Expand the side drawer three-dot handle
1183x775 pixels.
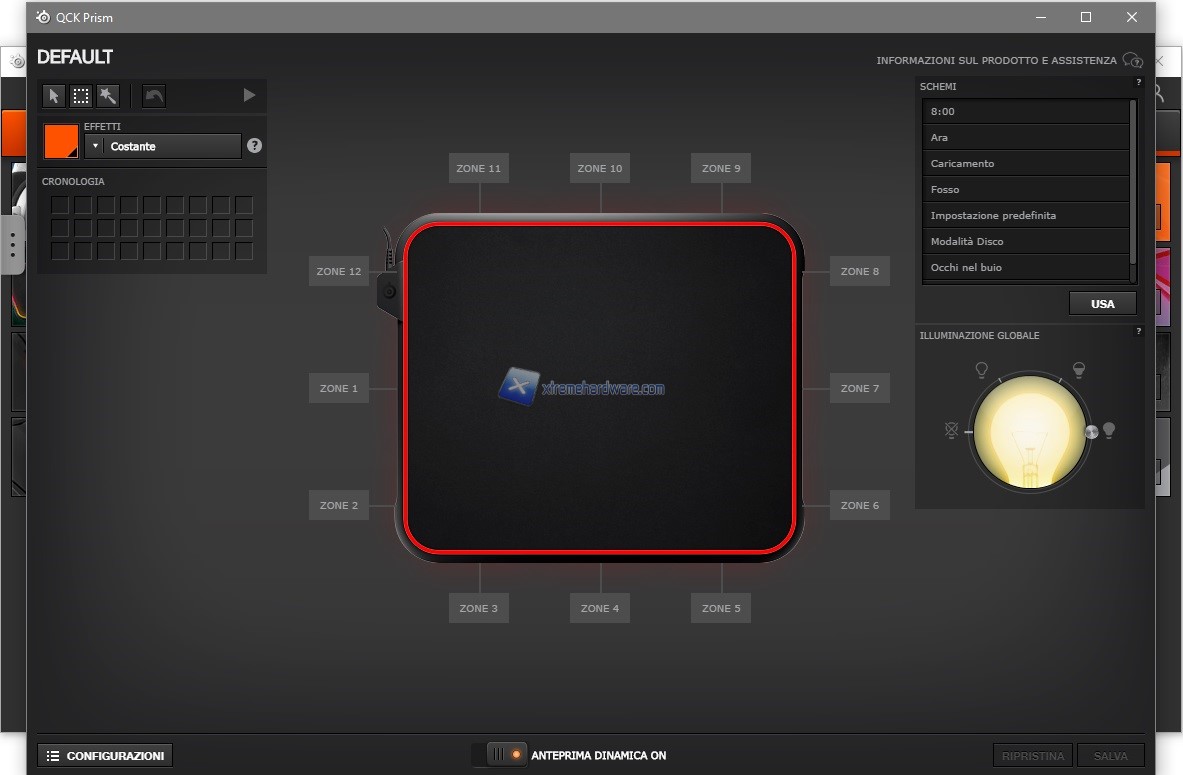coord(12,244)
